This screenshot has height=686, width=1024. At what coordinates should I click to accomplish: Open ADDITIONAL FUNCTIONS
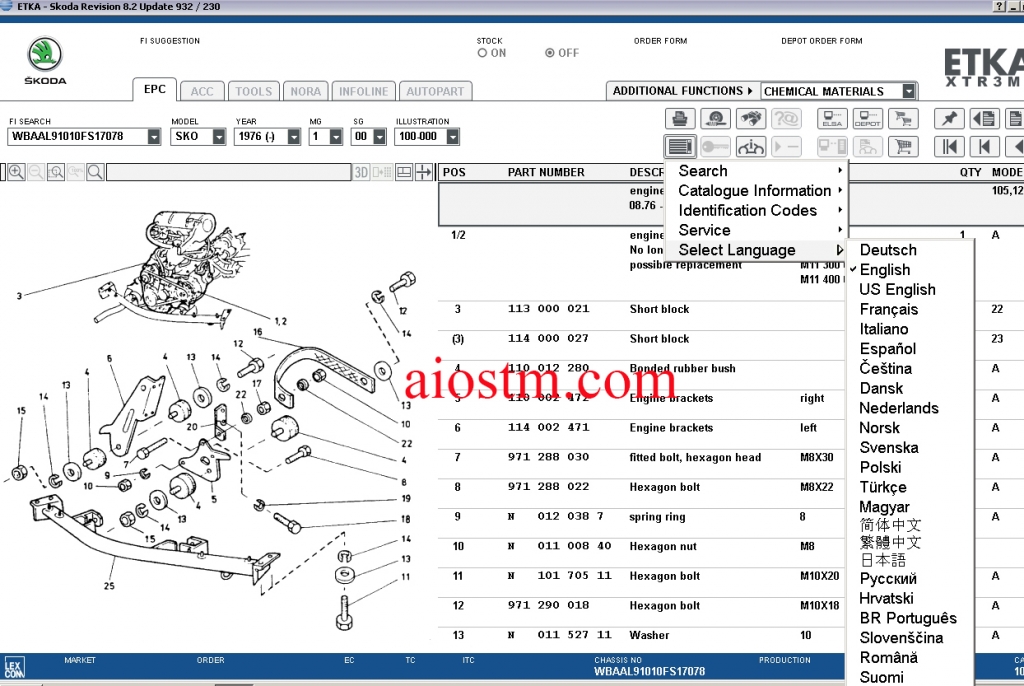(x=680, y=90)
